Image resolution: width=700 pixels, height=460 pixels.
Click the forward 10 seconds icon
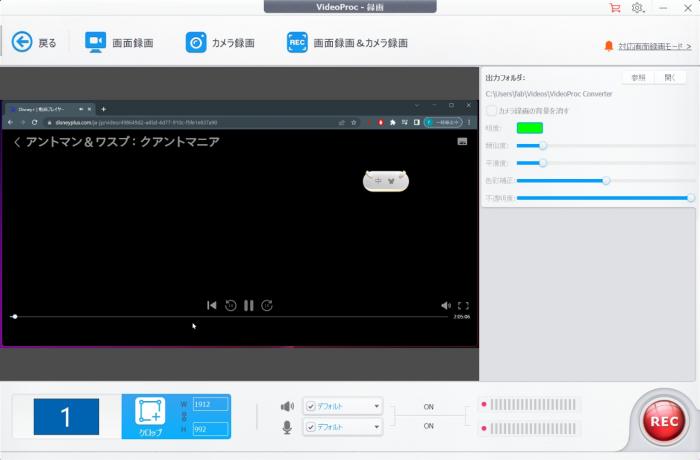(x=267, y=305)
